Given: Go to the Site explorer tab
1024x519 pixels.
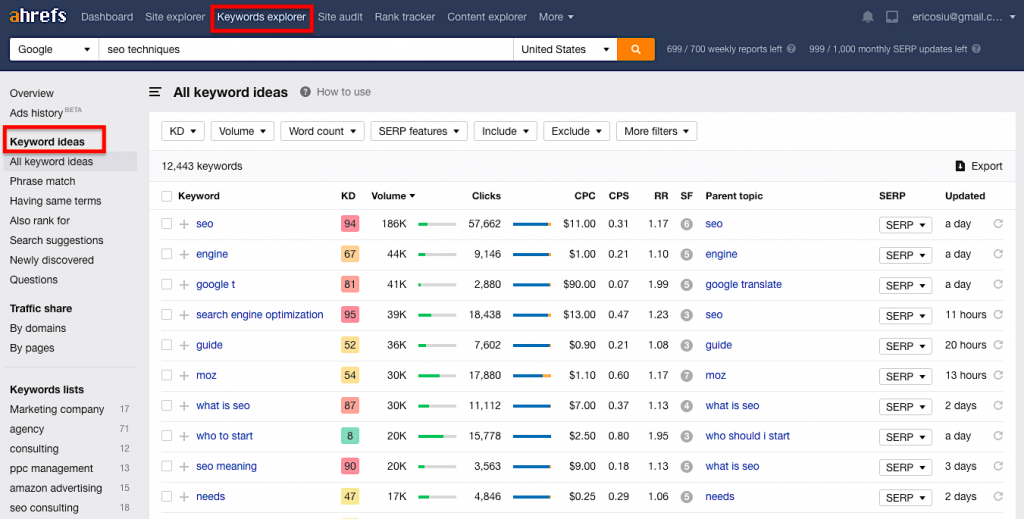Looking at the screenshot, I should pyautogui.click(x=174, y=17).
